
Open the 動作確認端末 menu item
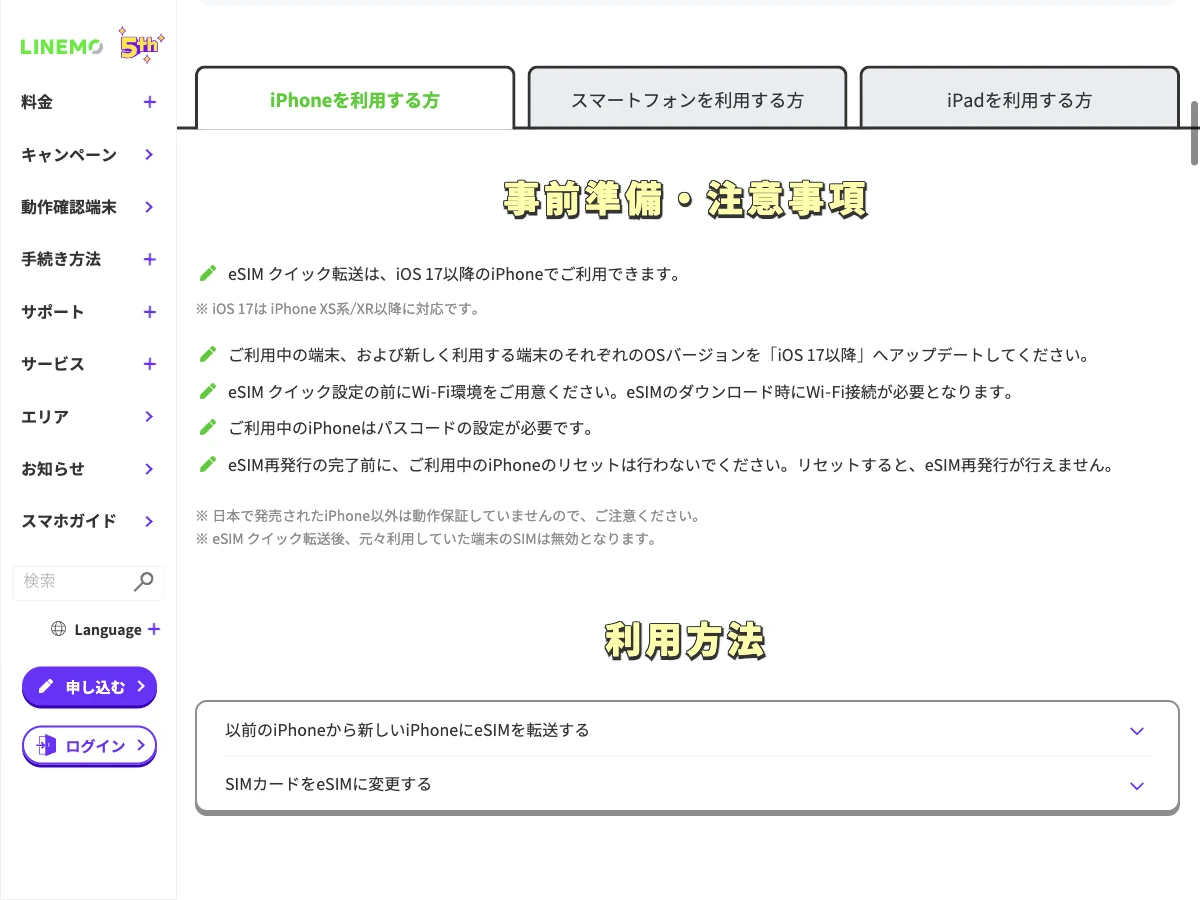69,207
